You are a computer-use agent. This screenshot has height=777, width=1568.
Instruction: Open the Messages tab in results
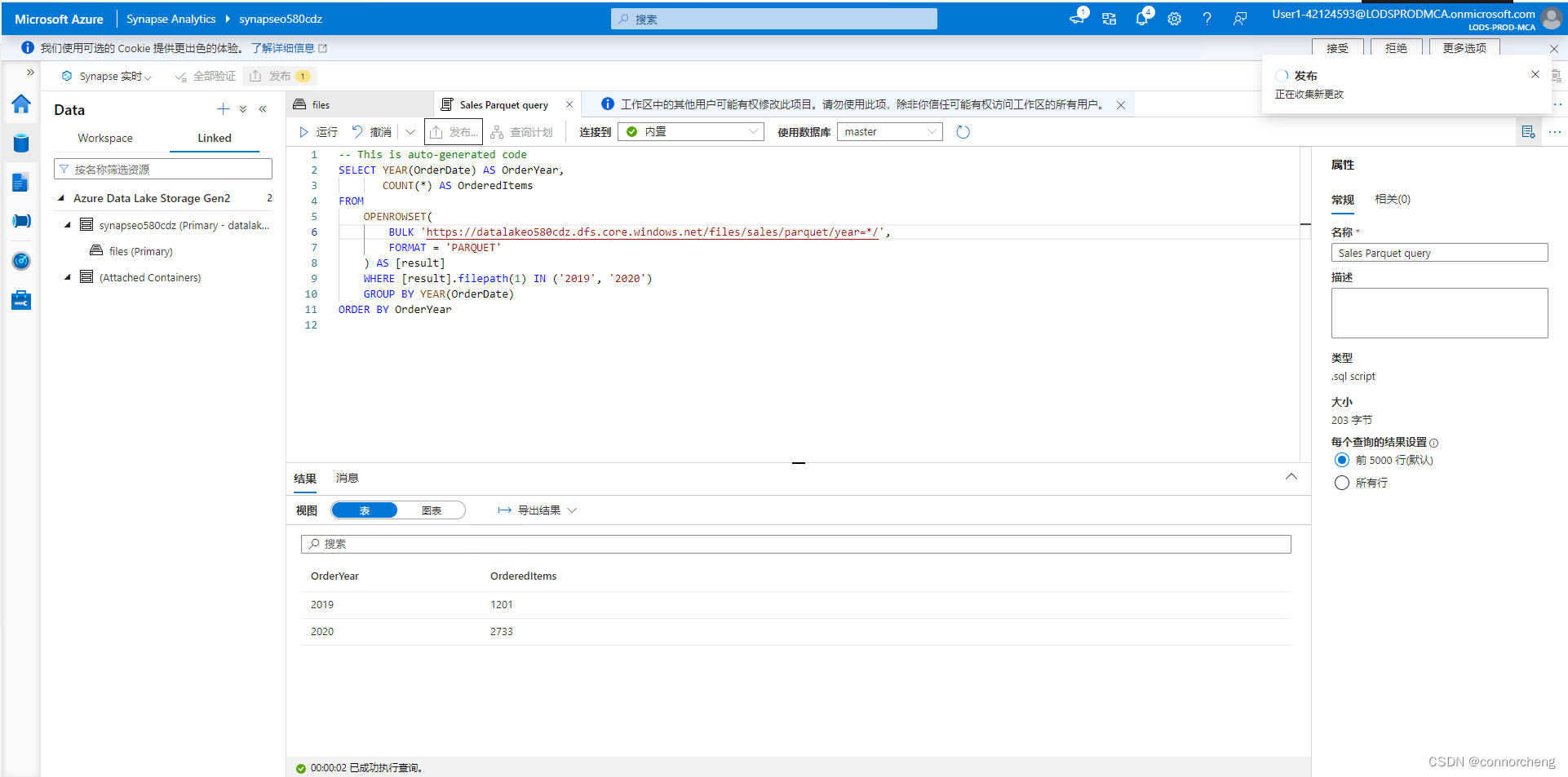(x=348, y=478)
